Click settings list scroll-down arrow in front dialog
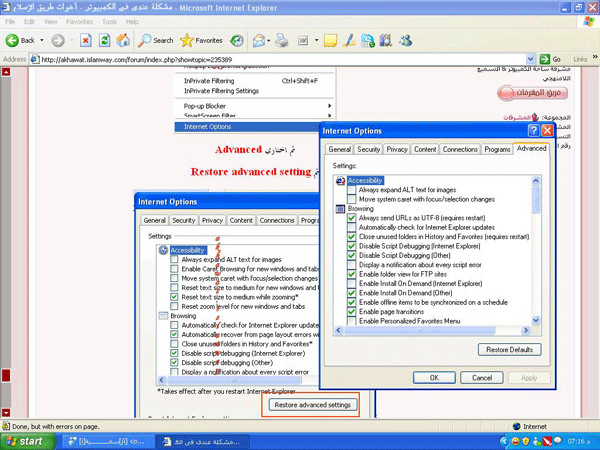600x450 pixels. tap(536, 320)
